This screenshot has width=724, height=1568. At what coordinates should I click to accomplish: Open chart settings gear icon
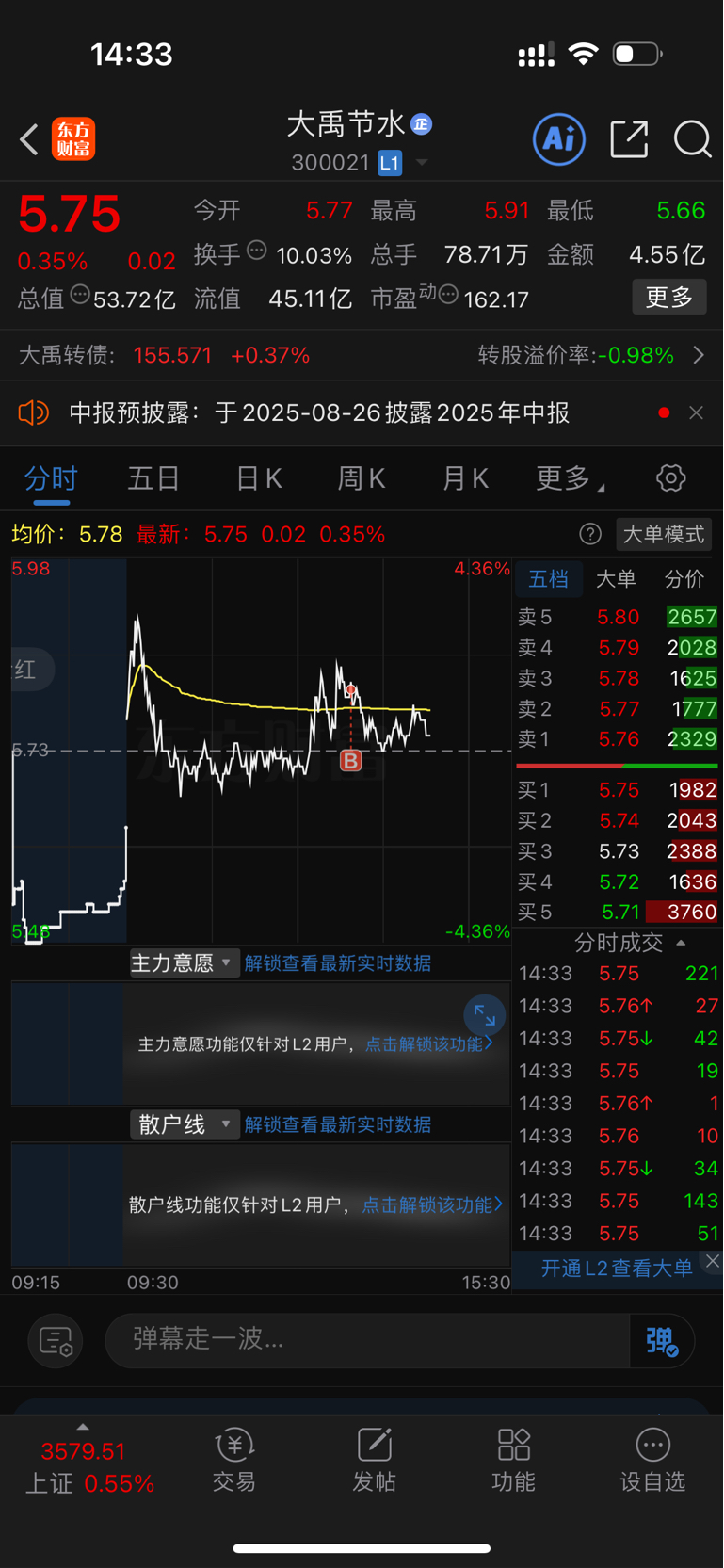click(x=671, y=478)
